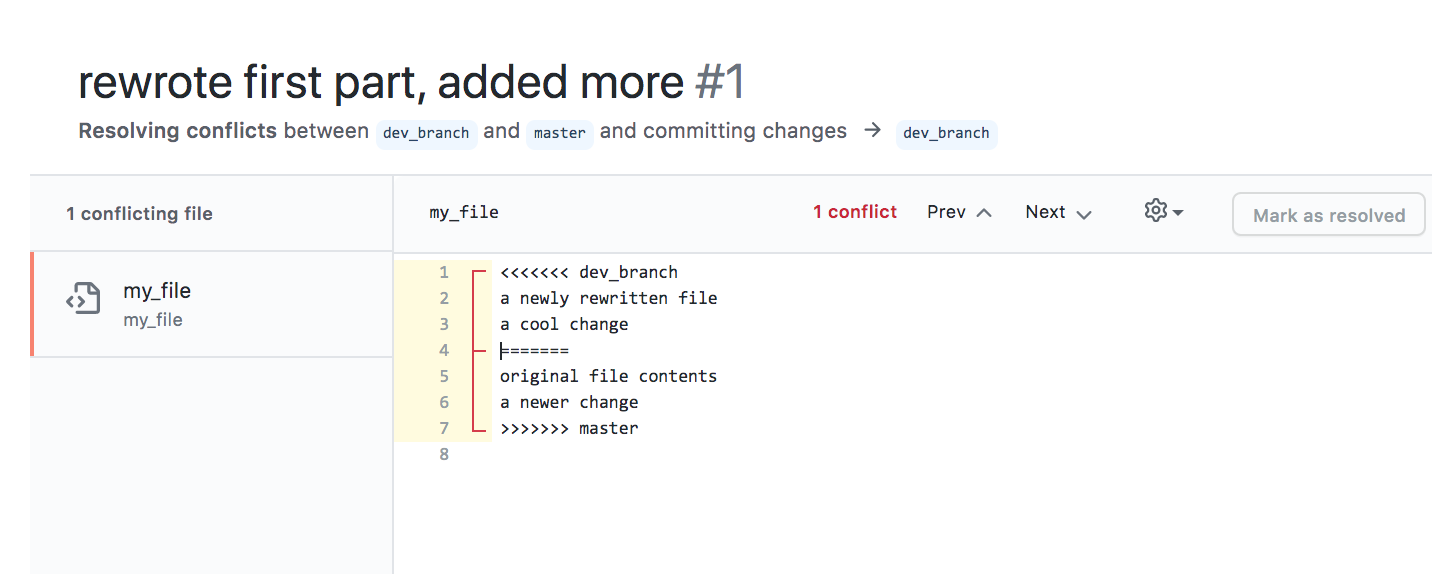The width and height of the screenshot is (1432, 574).
Task: Click line number 8 in the gutter
Action: click(444, 454)
